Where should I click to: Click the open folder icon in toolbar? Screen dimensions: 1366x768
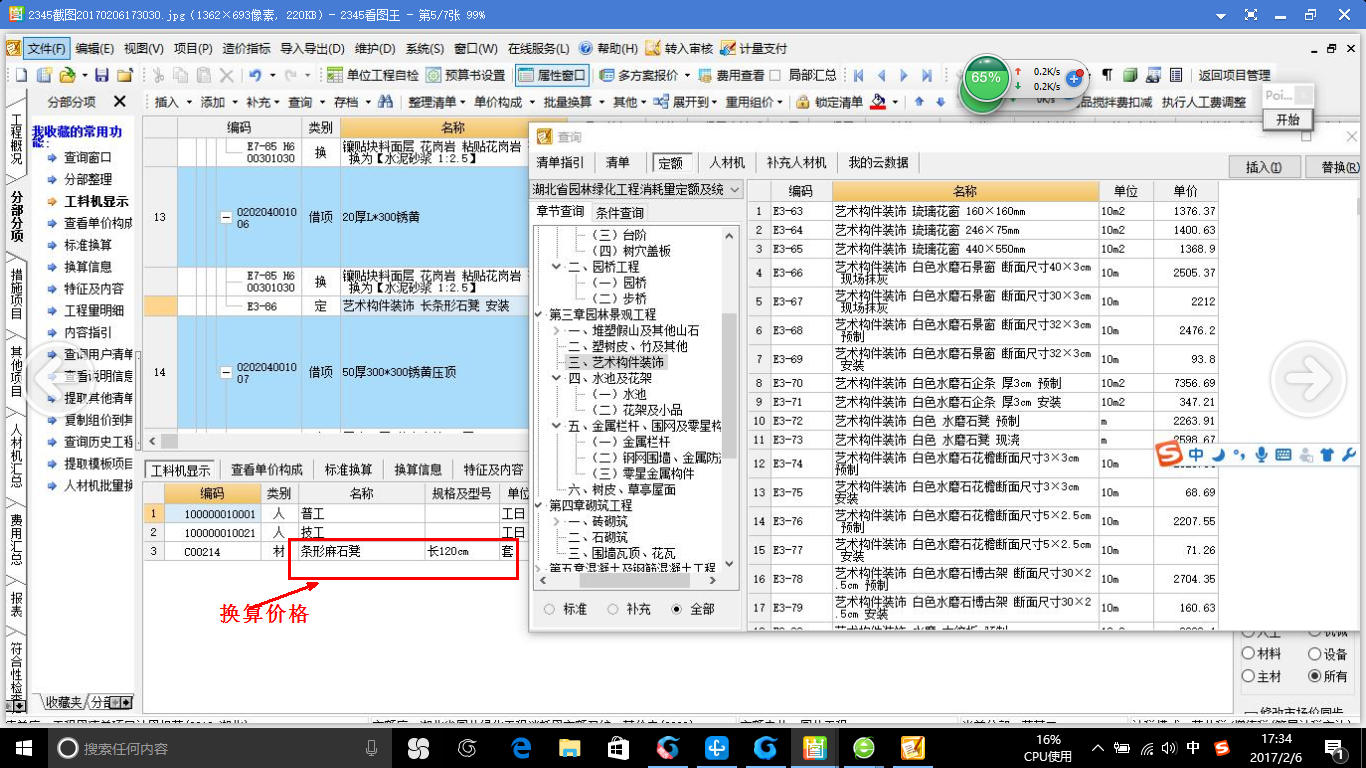67,75
